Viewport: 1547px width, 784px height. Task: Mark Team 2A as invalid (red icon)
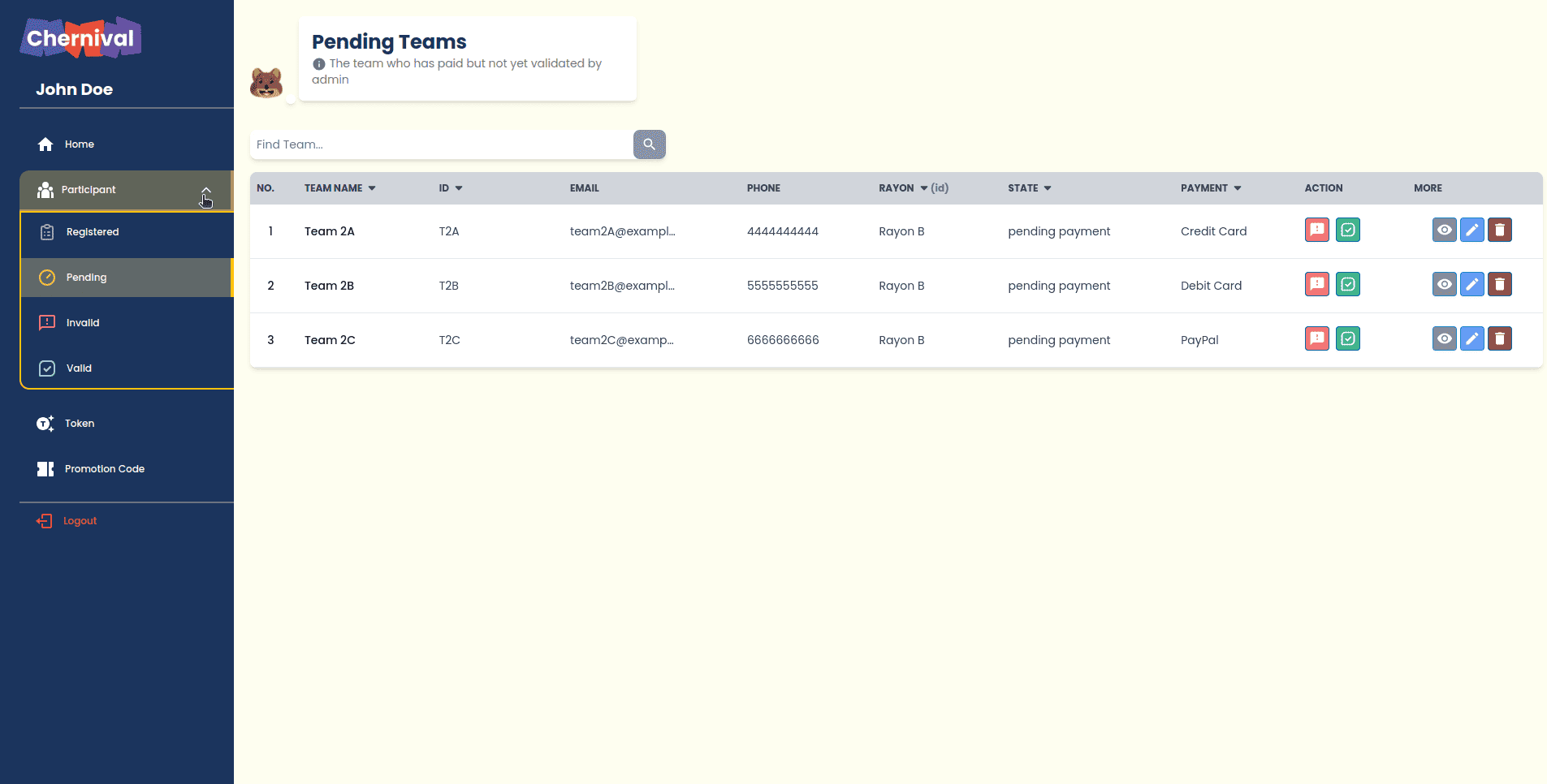1316,230
